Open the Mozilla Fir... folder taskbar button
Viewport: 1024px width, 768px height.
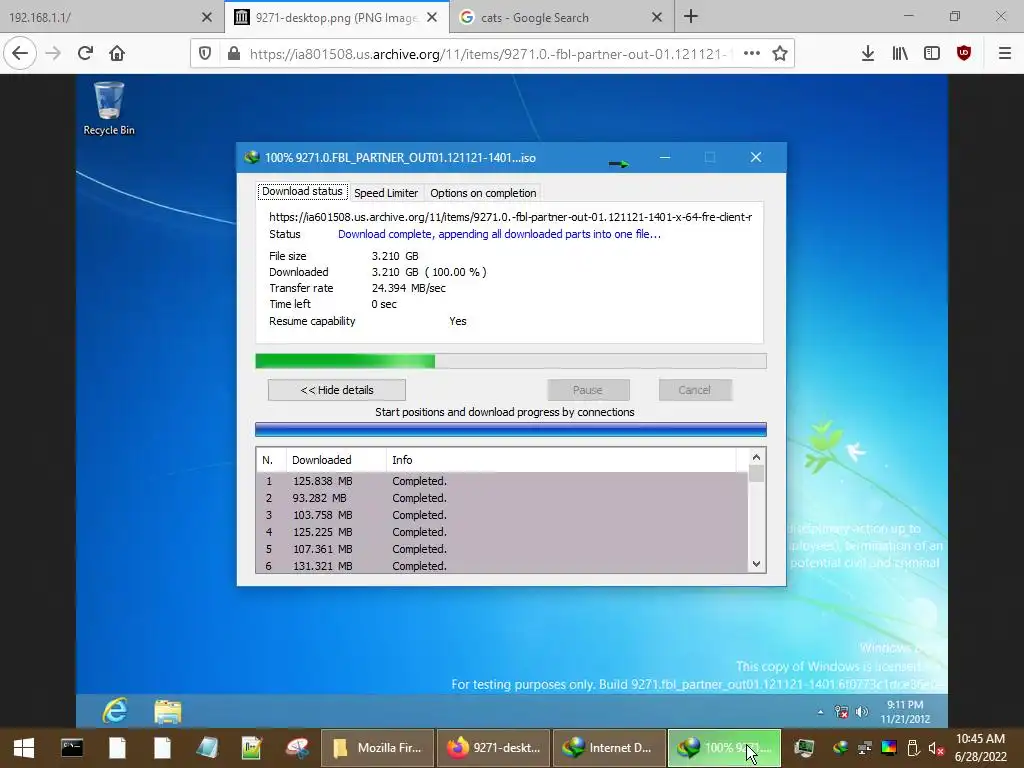tap(377, 748)
